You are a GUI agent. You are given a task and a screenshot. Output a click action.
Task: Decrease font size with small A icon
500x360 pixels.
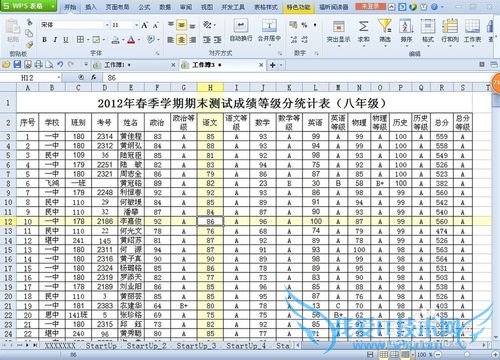point(155,25)
